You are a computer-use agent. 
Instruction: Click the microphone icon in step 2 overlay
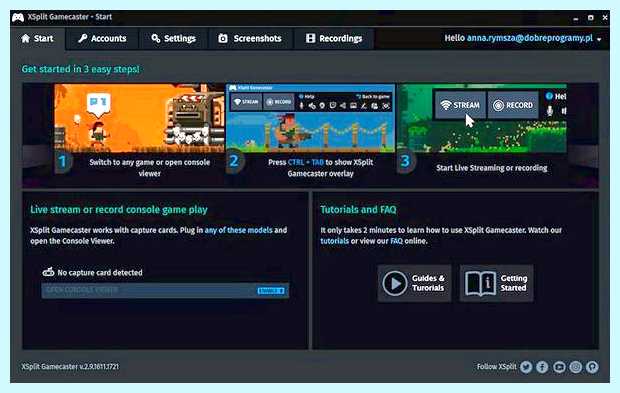pos(302,106)
